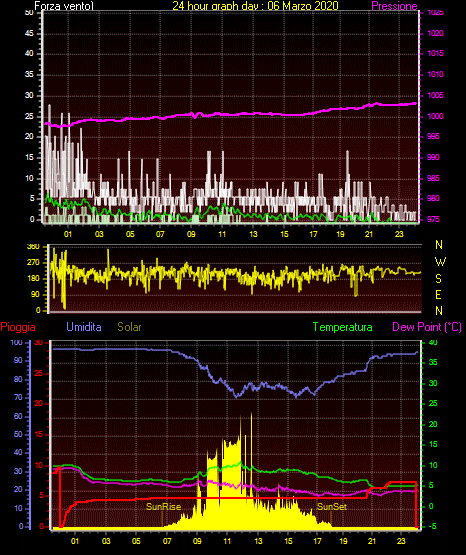Click temperature axis value -5
Image resolution: width=466 pixels, height=555 pixels.
pyautogui.click(x=432, y=527)
